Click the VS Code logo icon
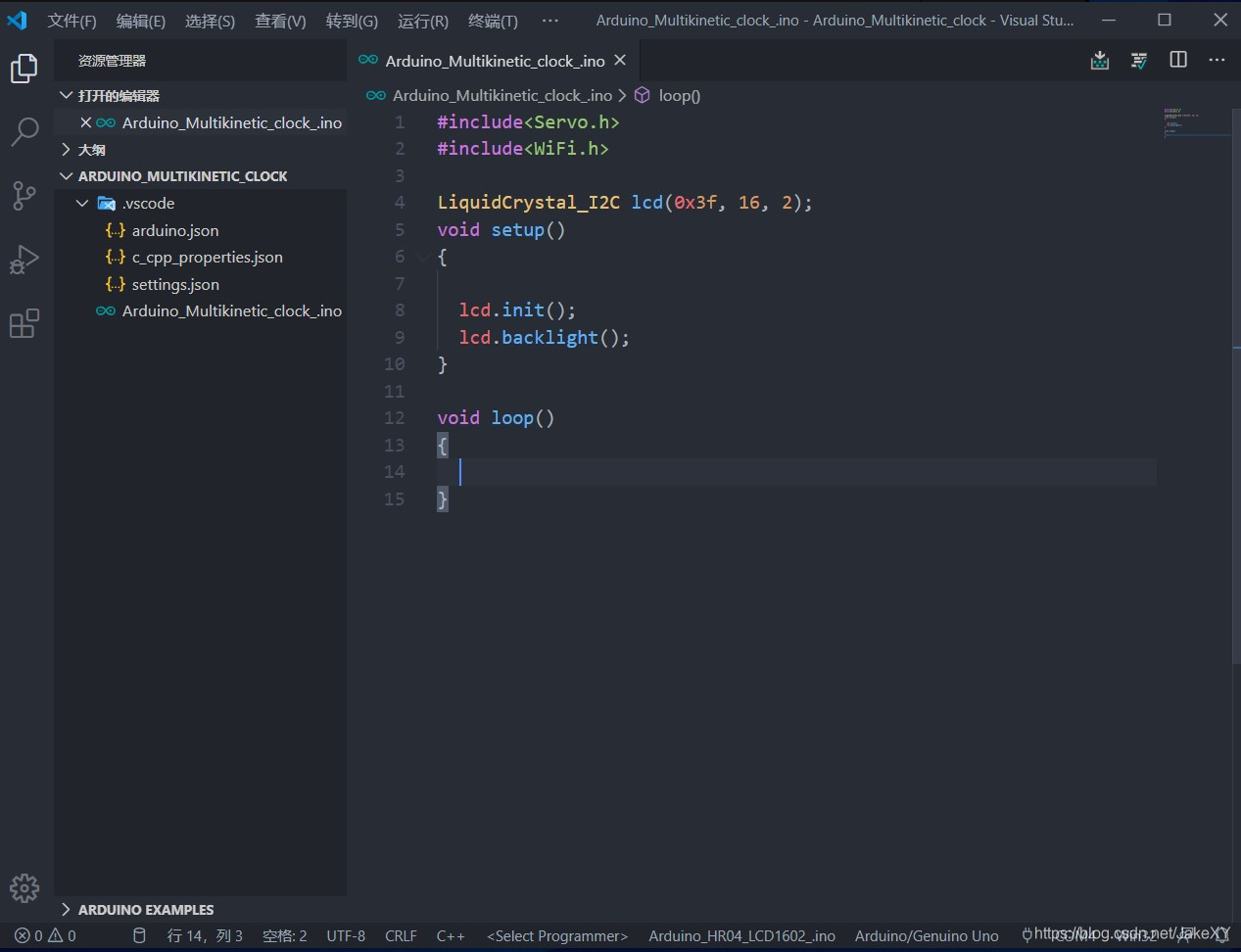The width and height of the screenshot is (1241, 952). (18, 20)
